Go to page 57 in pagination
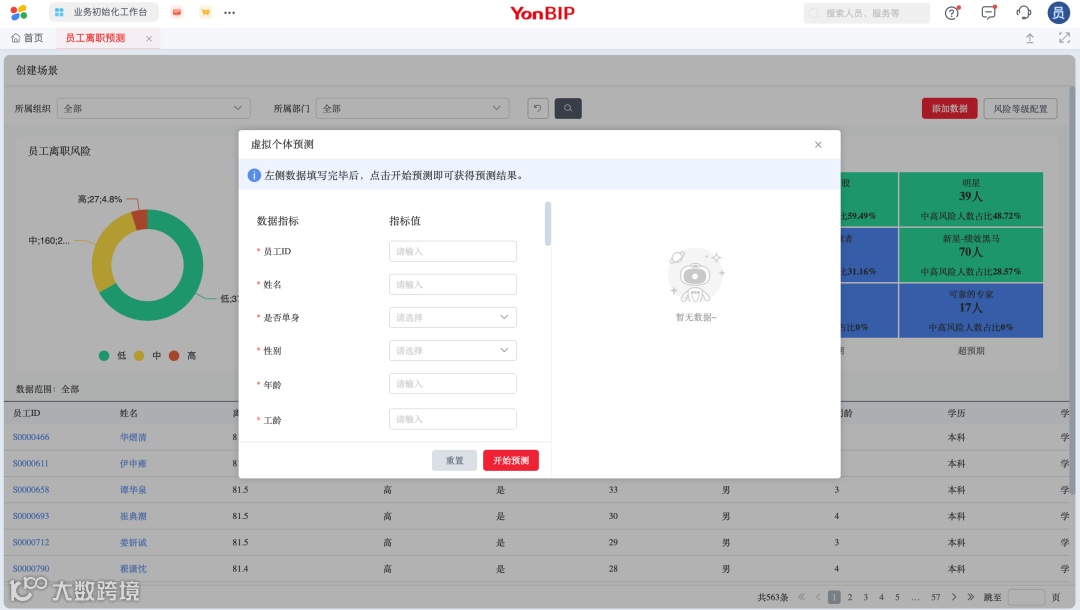Screen dimensions: 1080x610 coord(935,597)
